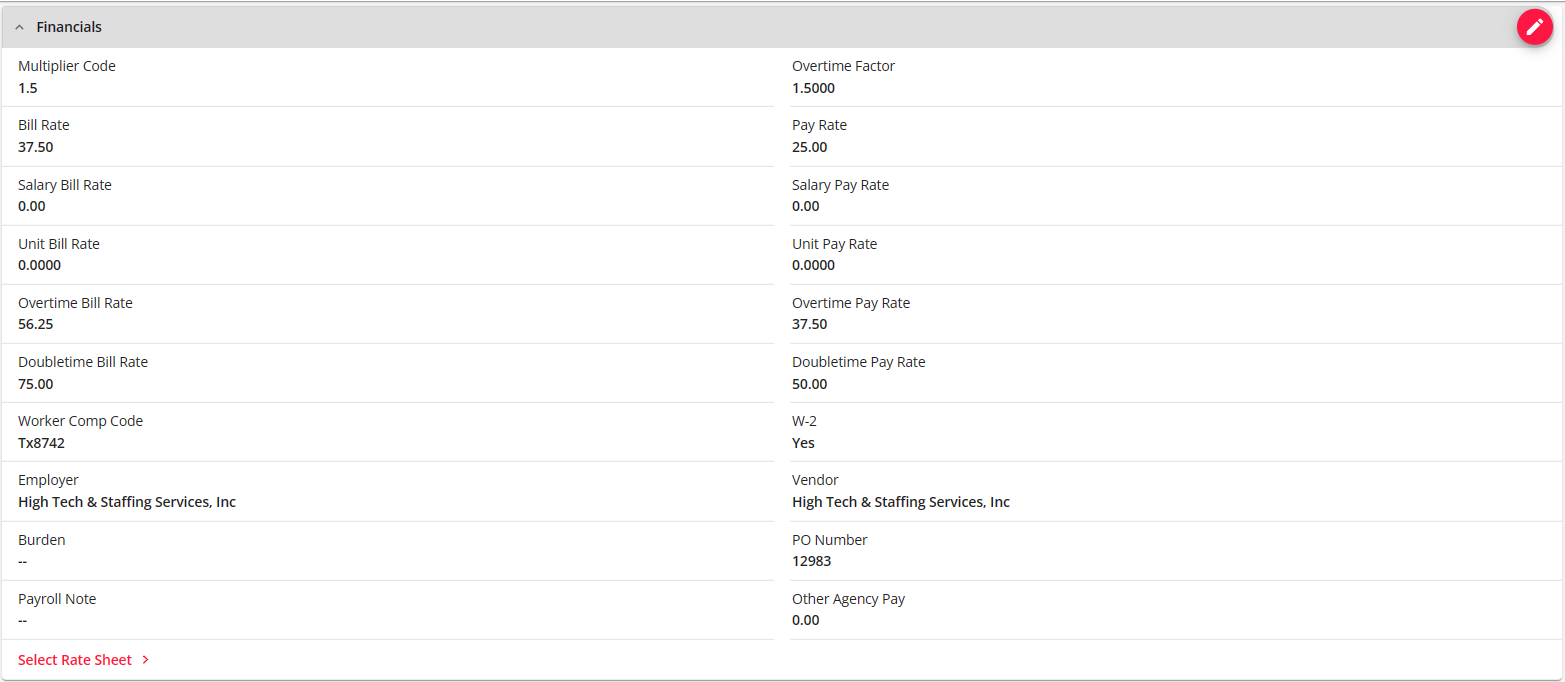This screenshot has width=1565, height=682.
Task: Click the Pay Rate value 25.00
Action: coord(809,147)
